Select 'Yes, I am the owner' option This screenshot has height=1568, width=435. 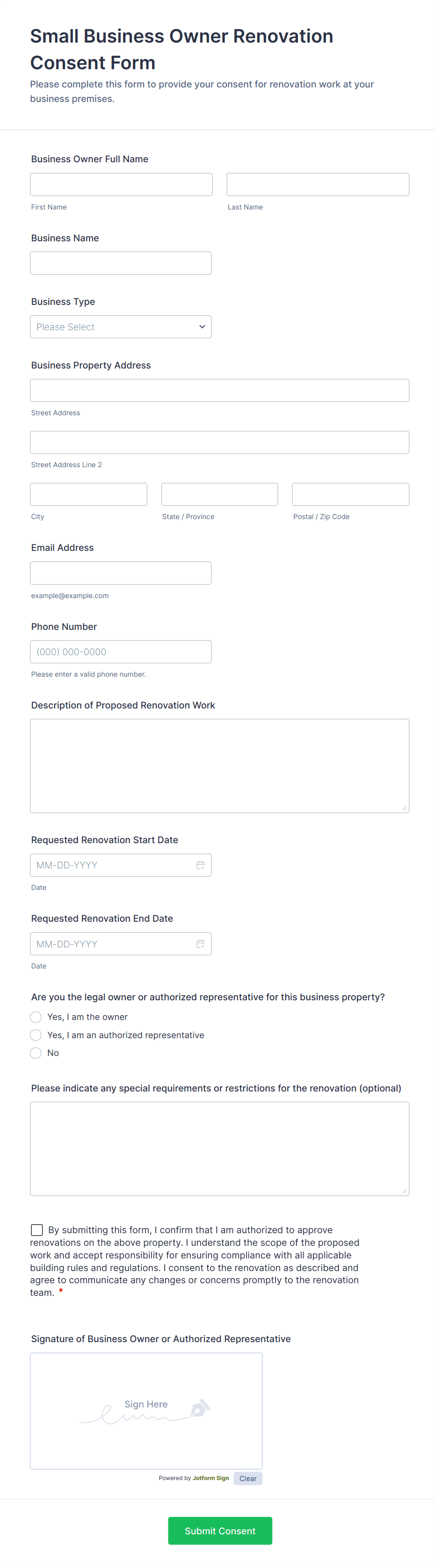tap(36, 1017)
